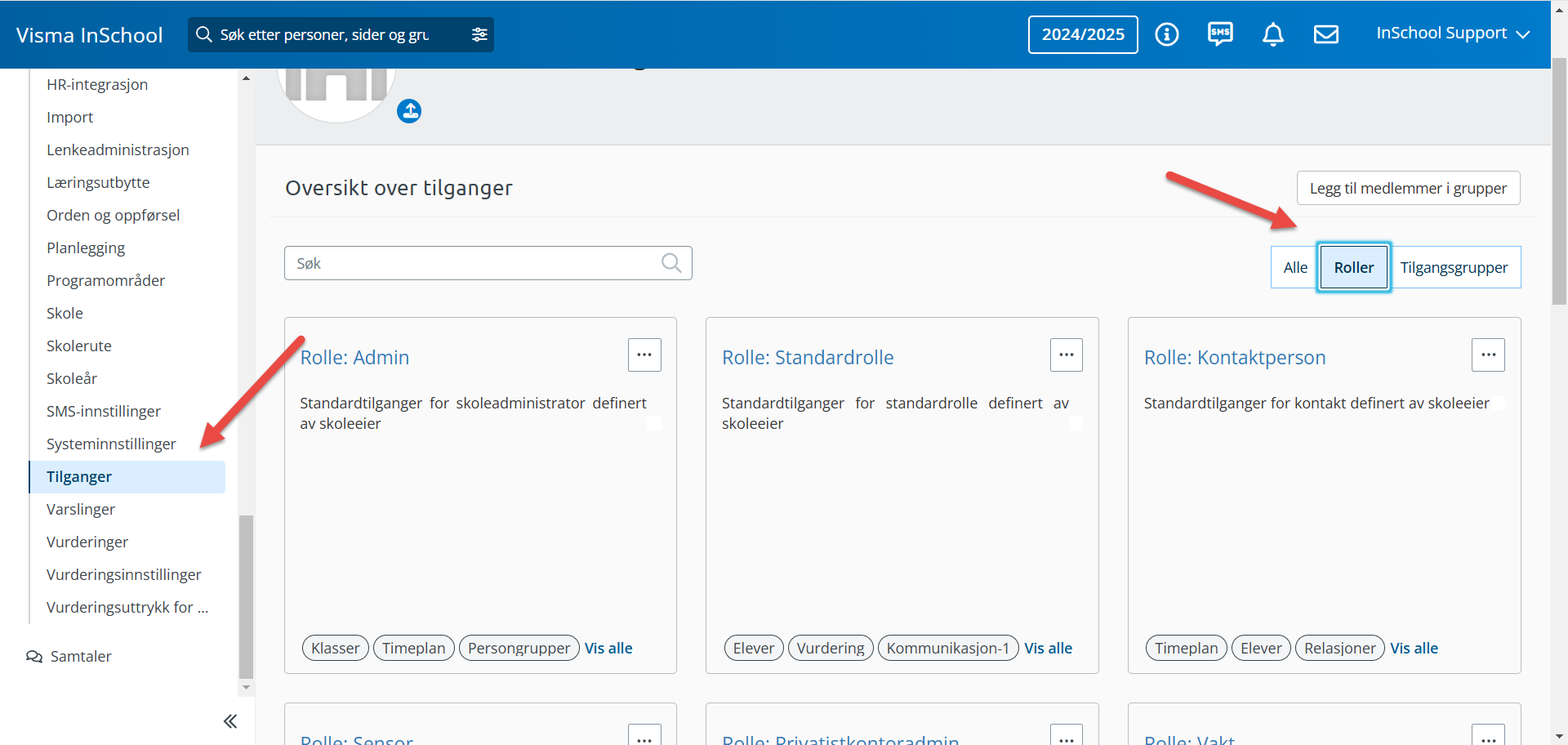Open the SMS messages icon
The image size is (1568, 745).
coord(1220,34)
